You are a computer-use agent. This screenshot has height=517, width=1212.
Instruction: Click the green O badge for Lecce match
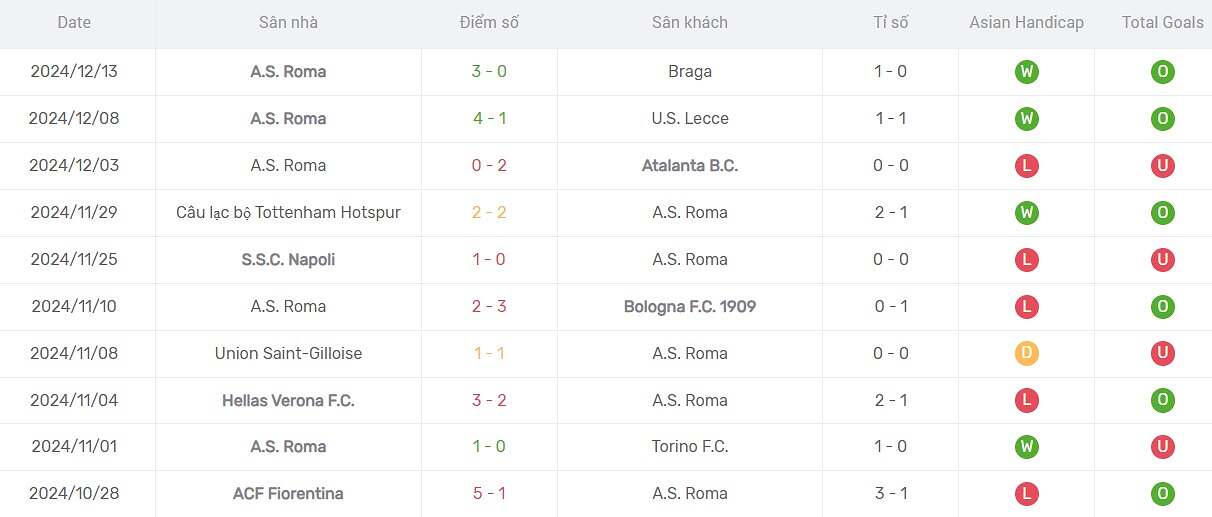(x=1162, y=119)
